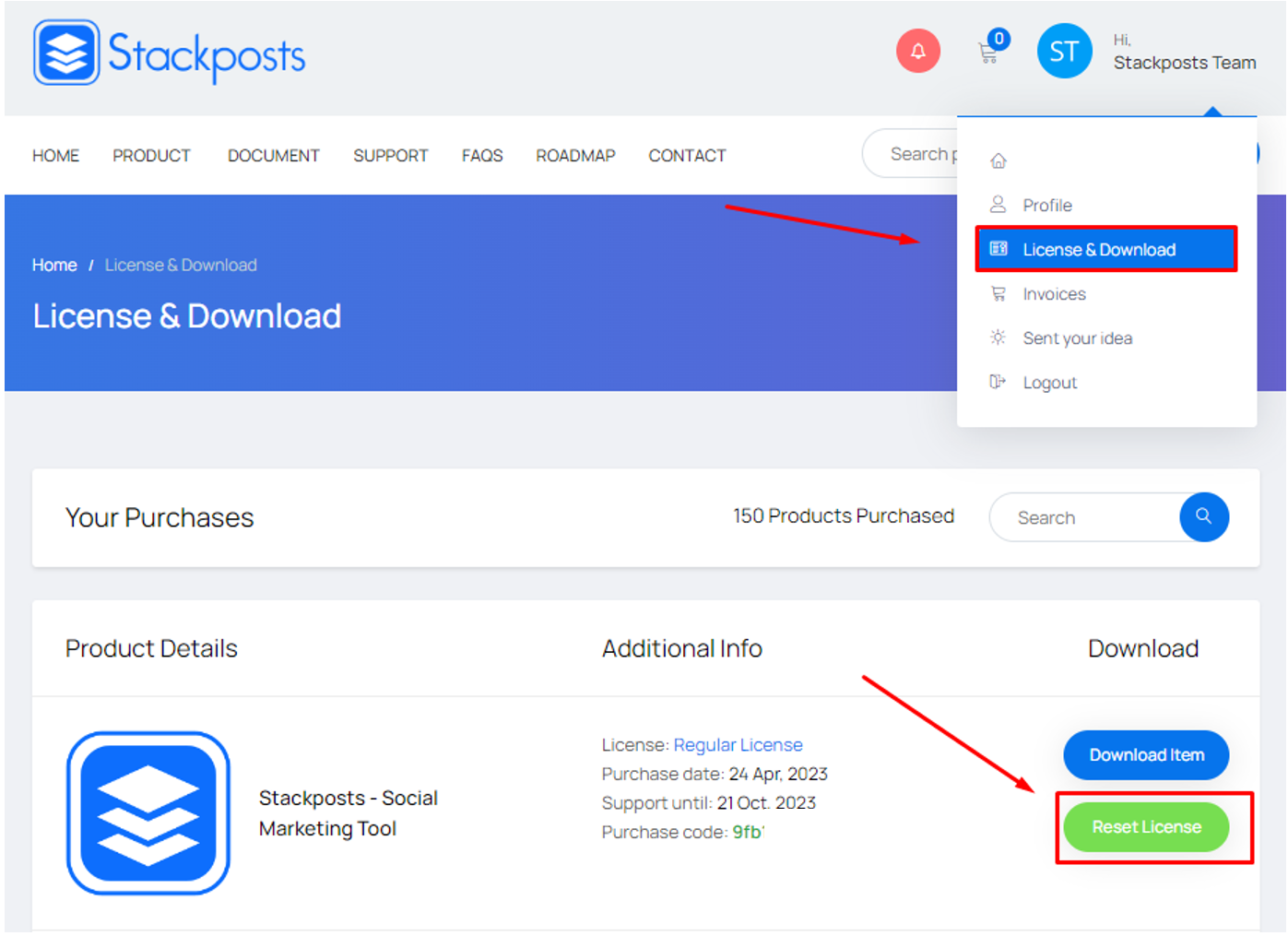Open the Regular License link
The width and height of the screenshot is (1288, 936).
click(x=738, y=745)
